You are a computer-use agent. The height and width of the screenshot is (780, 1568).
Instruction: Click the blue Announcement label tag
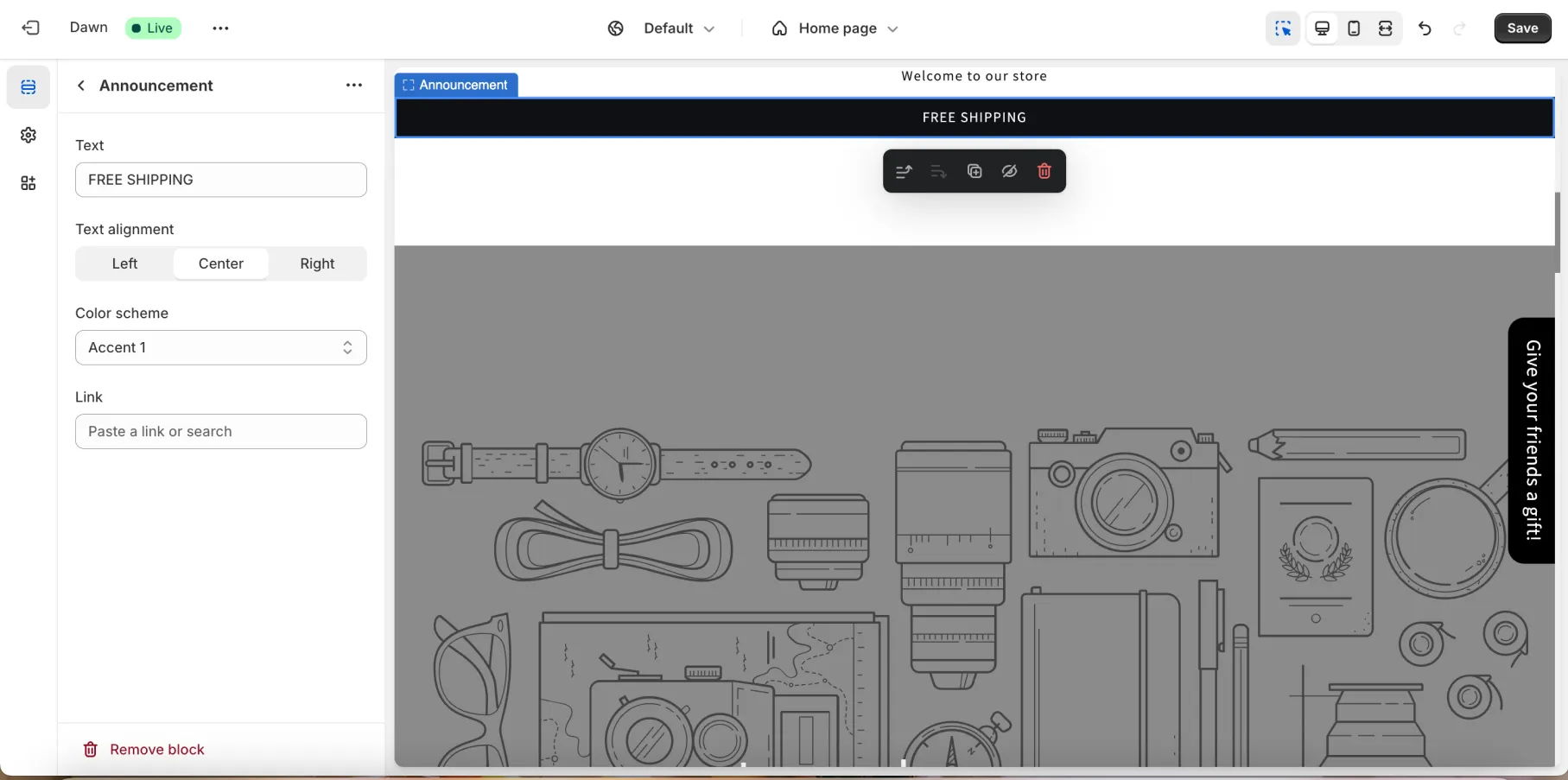(456, 85)
